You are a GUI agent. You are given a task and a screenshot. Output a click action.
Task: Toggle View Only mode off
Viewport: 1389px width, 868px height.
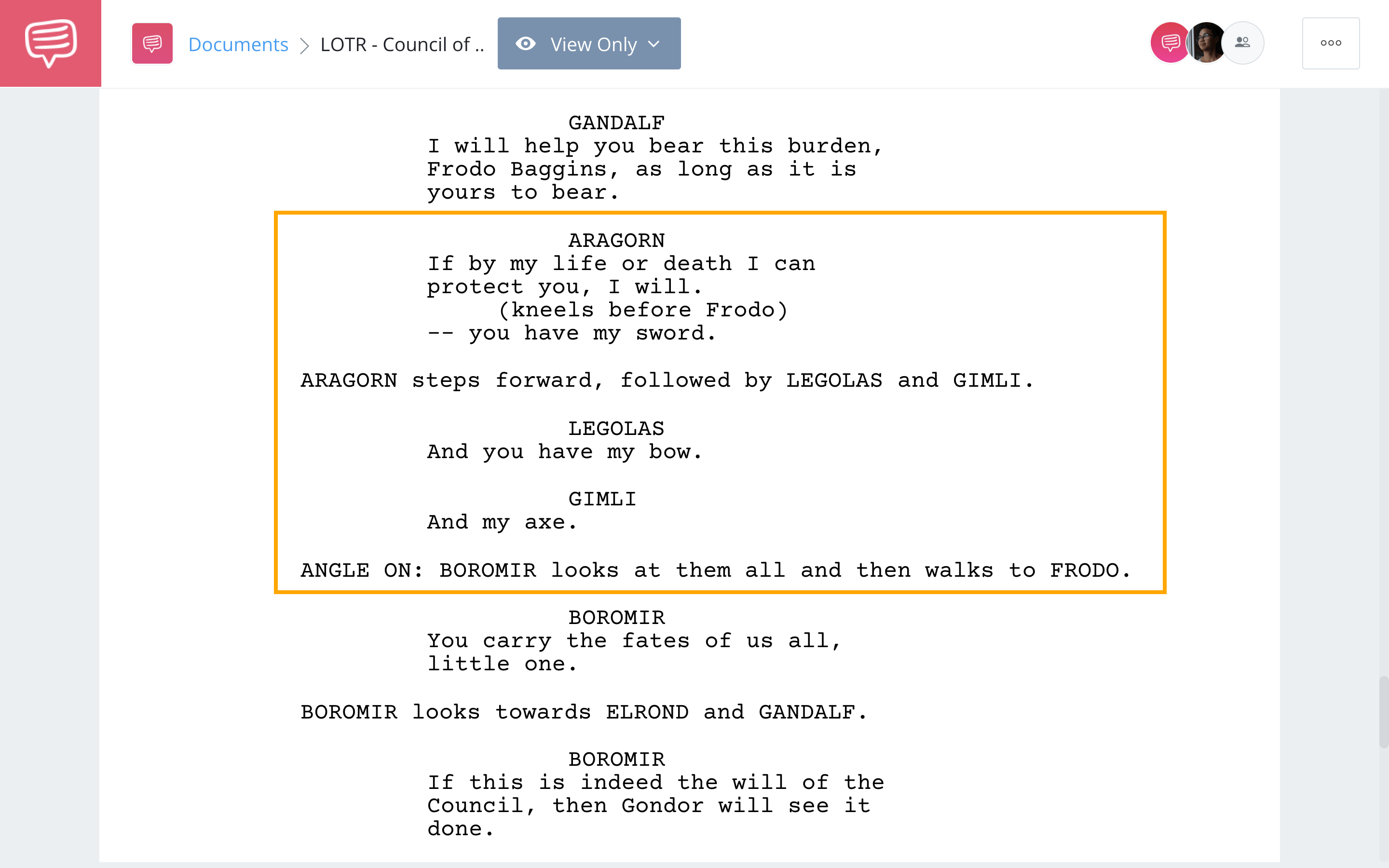click(x=589, y=44)
